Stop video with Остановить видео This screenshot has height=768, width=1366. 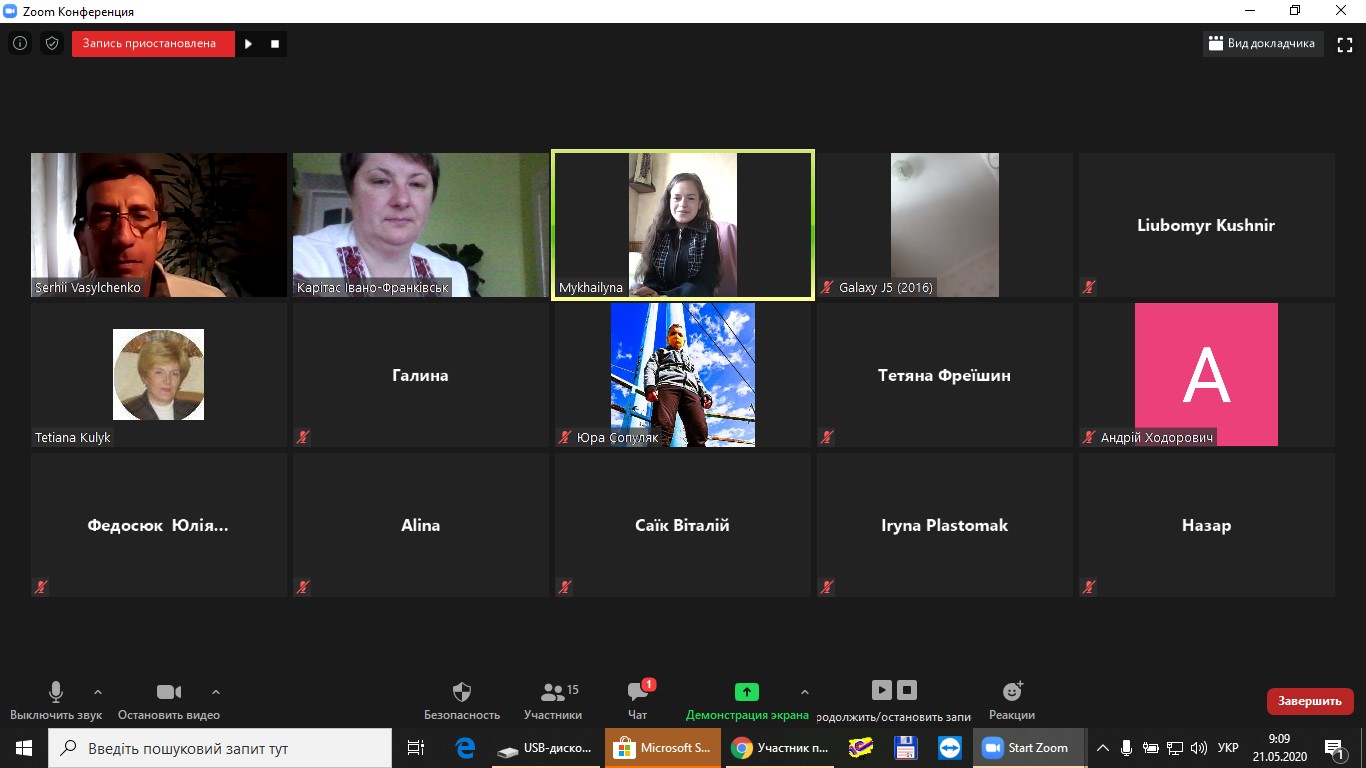(168, 701)
